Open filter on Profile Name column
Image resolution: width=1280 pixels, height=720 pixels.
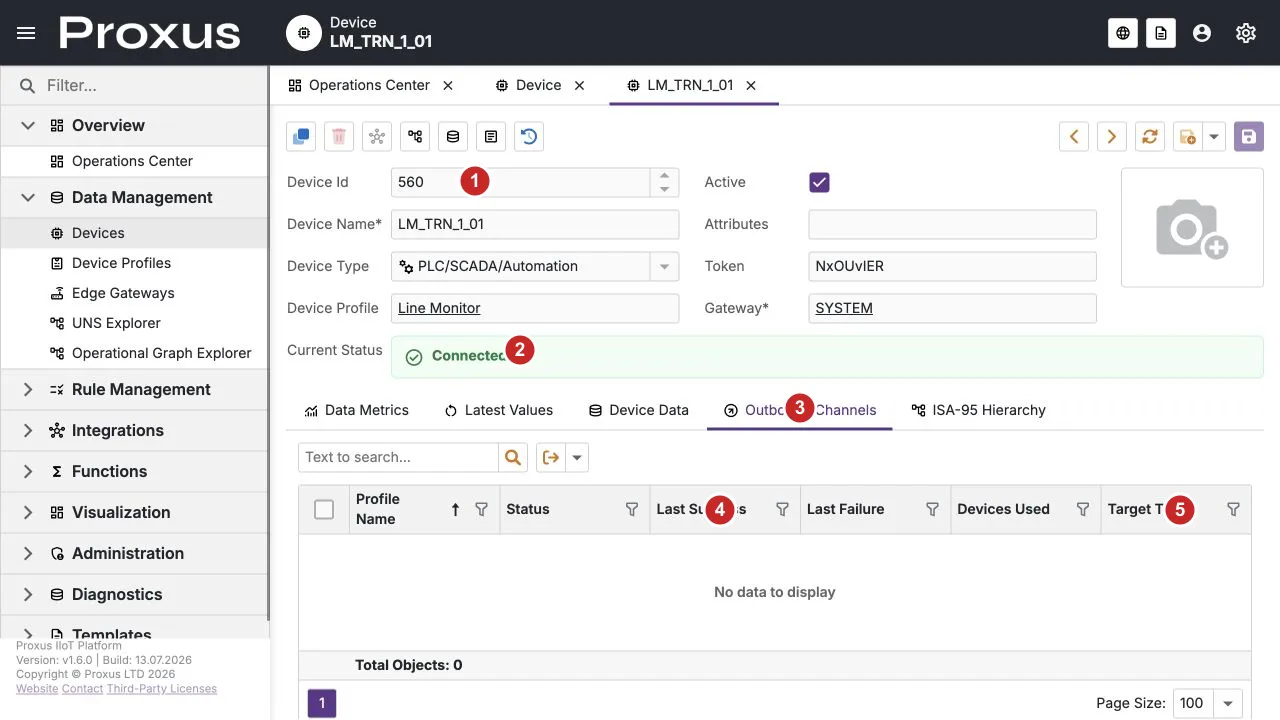[x=482, y=509]
